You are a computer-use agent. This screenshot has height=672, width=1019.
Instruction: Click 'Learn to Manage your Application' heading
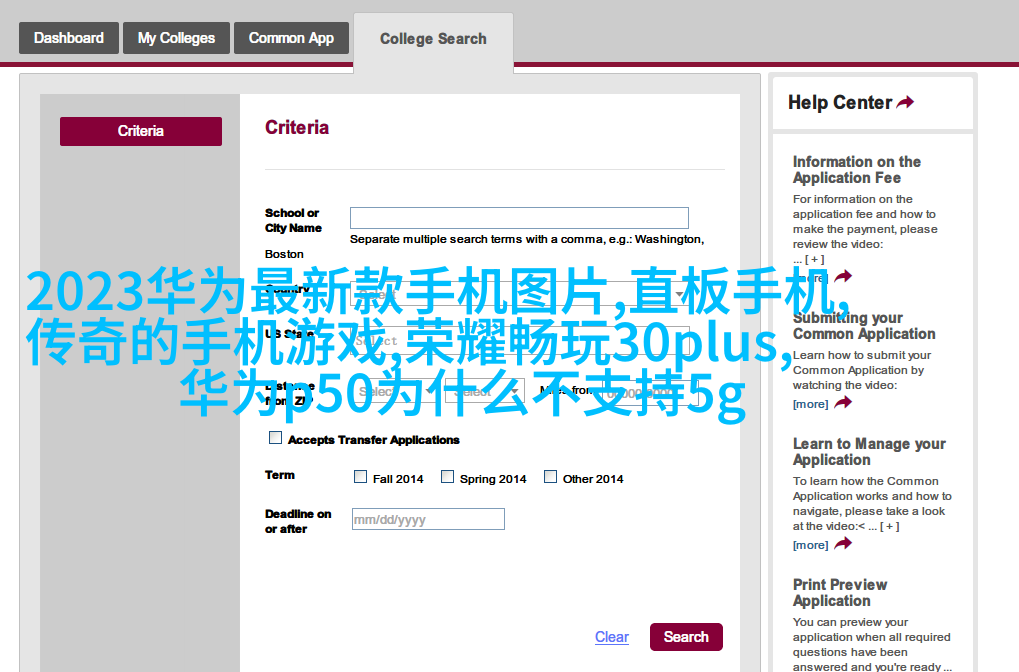pyautogui.click(x=869, y=452)
